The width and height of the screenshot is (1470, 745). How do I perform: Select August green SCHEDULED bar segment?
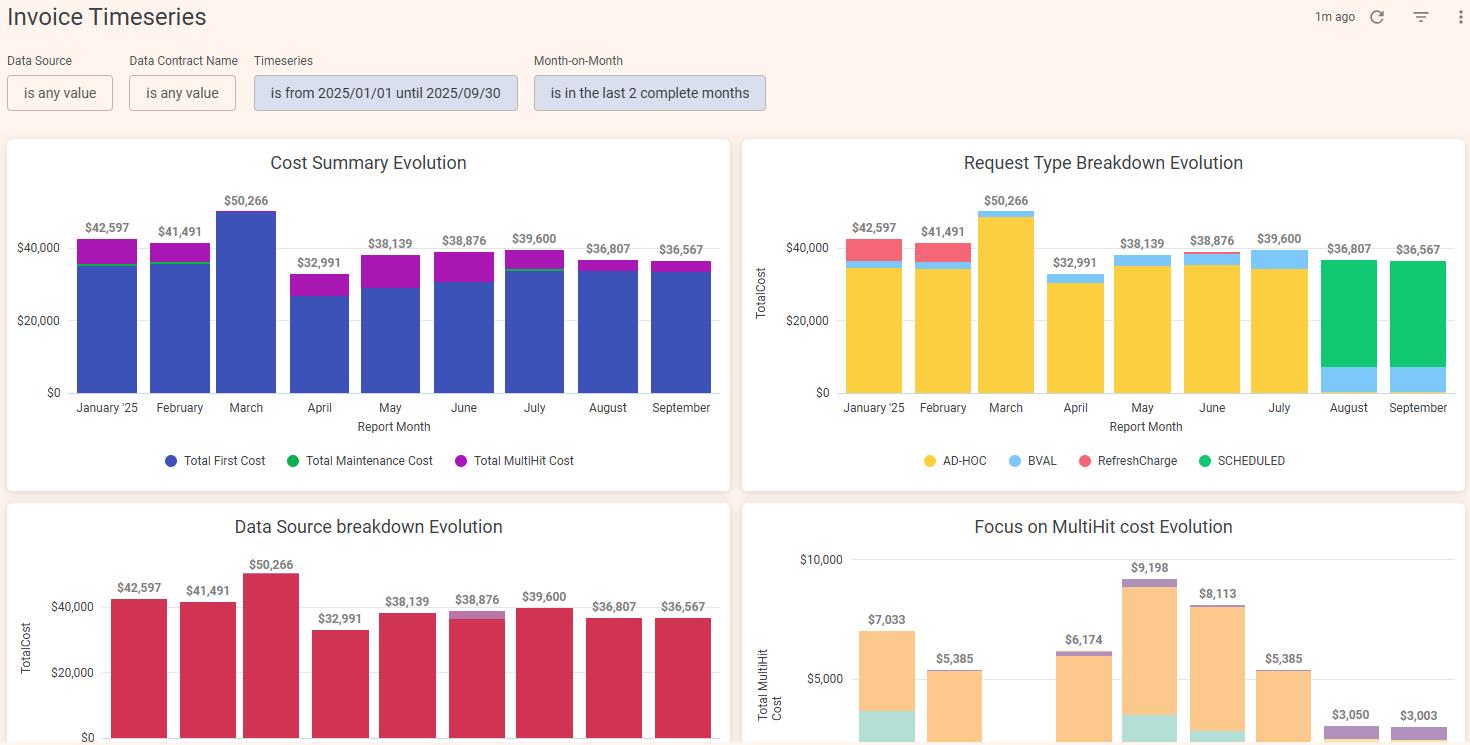click(x=1348, y=312)
